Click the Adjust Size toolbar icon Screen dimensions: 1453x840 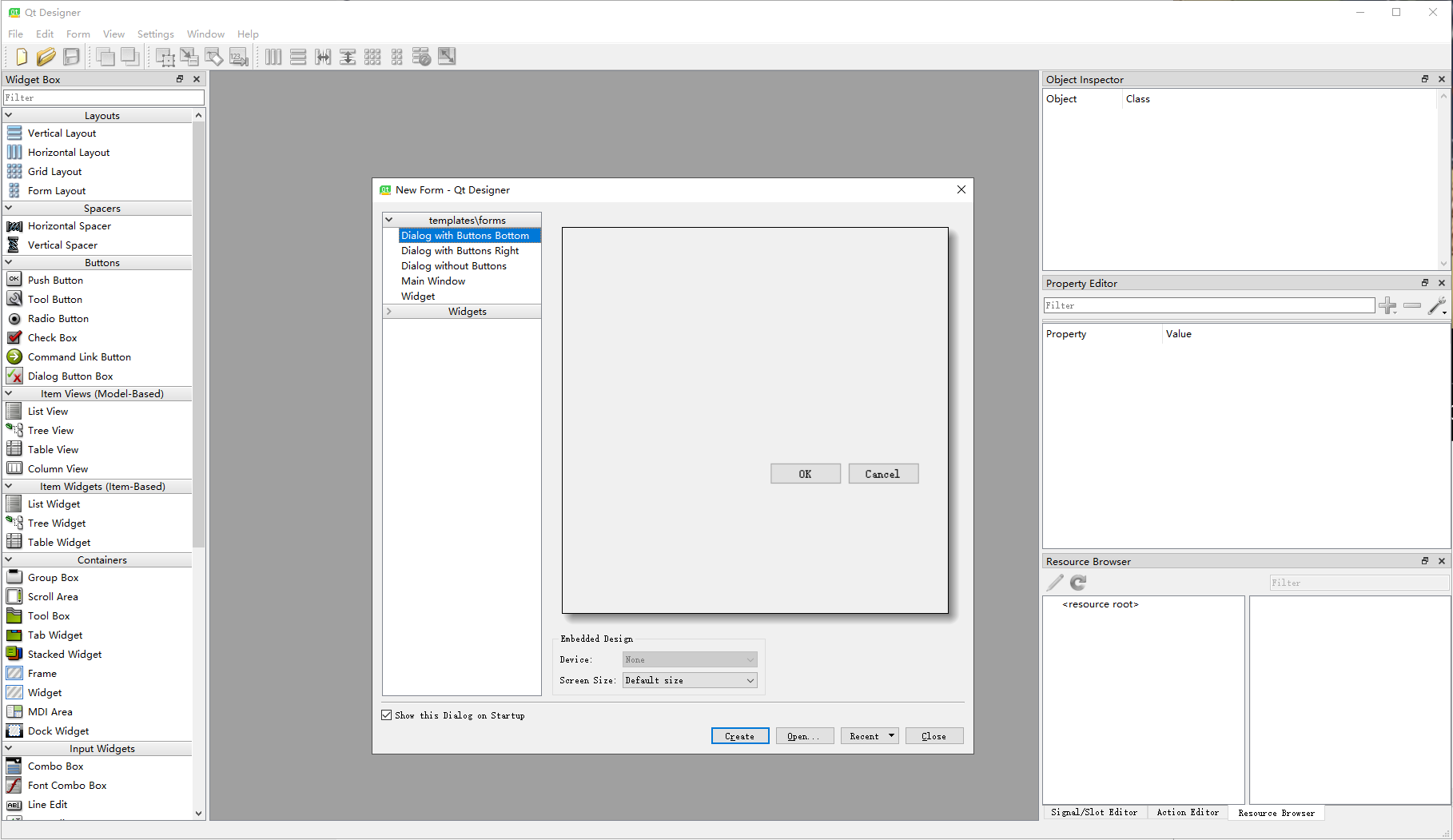click(447, 57)
